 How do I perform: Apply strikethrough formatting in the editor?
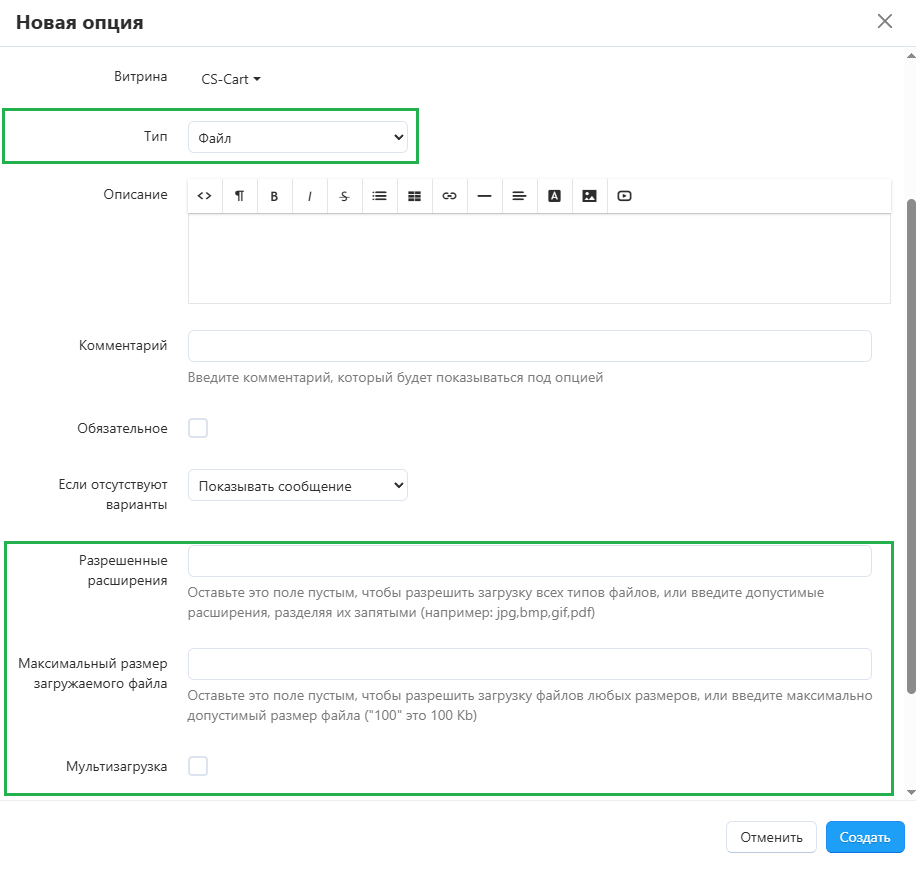click(345, 196)
